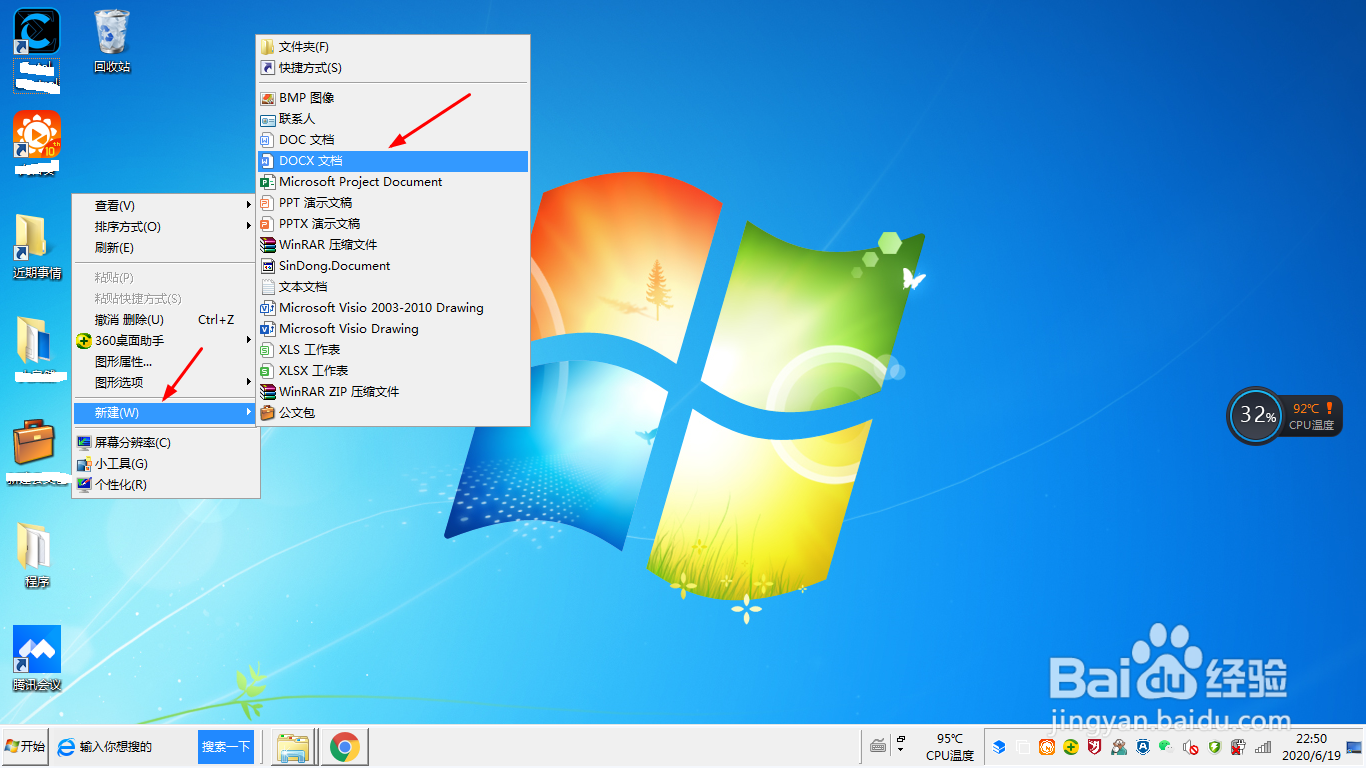Create a new DOCX 文档

point(392,160)
